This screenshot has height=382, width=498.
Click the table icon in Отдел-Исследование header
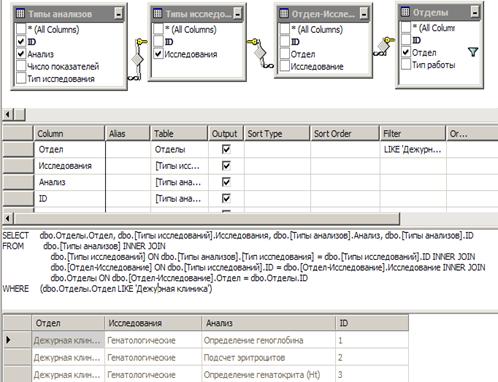(x=284, y=13)
